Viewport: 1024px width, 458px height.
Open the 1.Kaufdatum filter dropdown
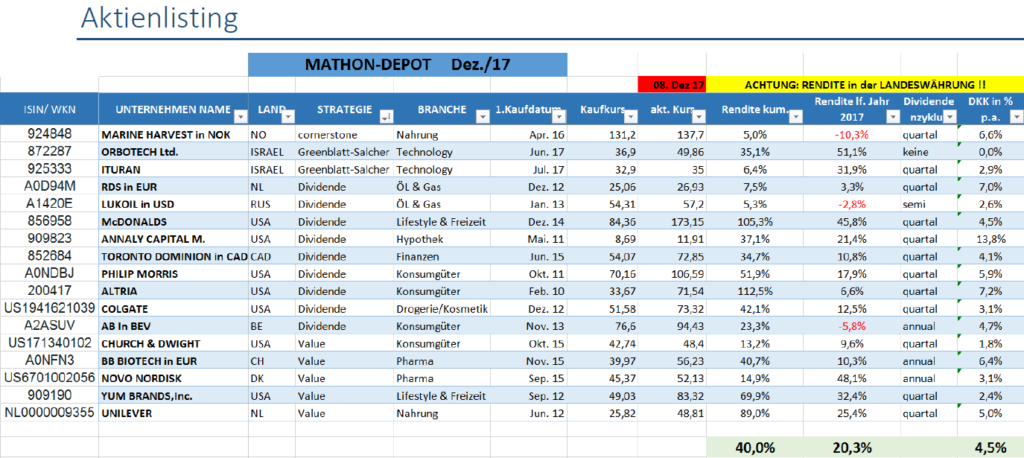coord(559,116)
